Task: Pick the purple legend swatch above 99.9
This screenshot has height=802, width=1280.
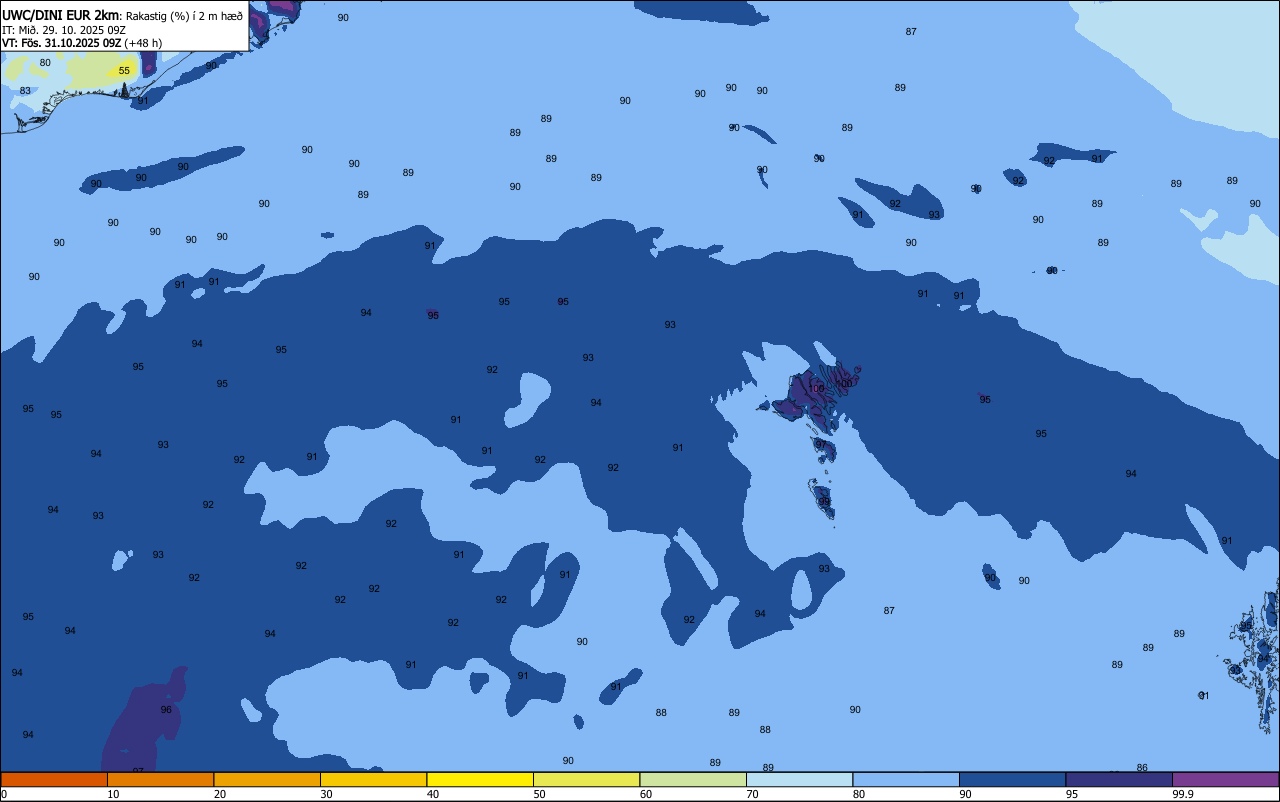Action: point(1225,779)
